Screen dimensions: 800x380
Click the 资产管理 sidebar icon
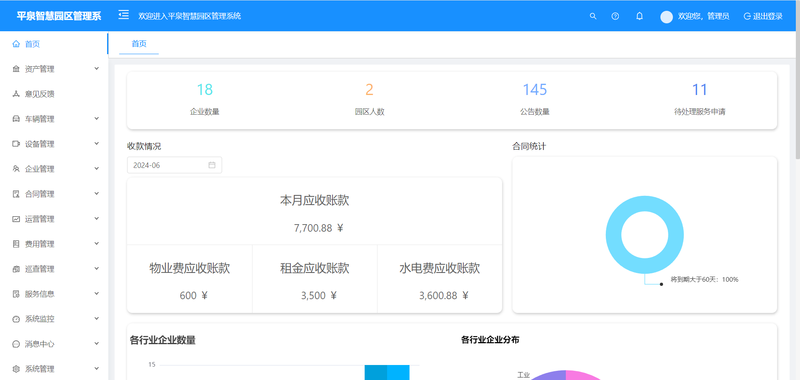pos(16,69)
